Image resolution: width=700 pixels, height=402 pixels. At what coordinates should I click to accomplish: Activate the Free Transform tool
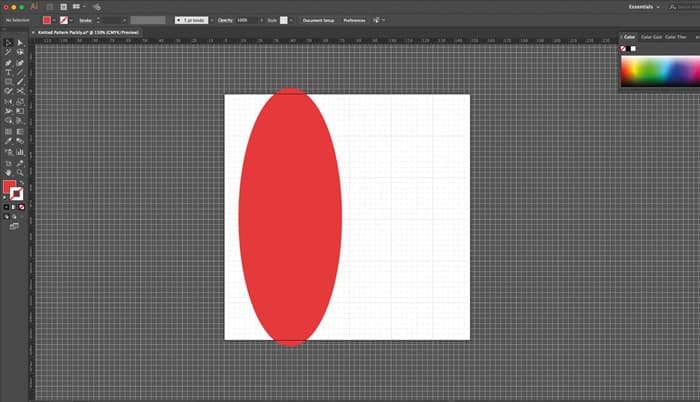pyautogui.click(x=20, y=111)
